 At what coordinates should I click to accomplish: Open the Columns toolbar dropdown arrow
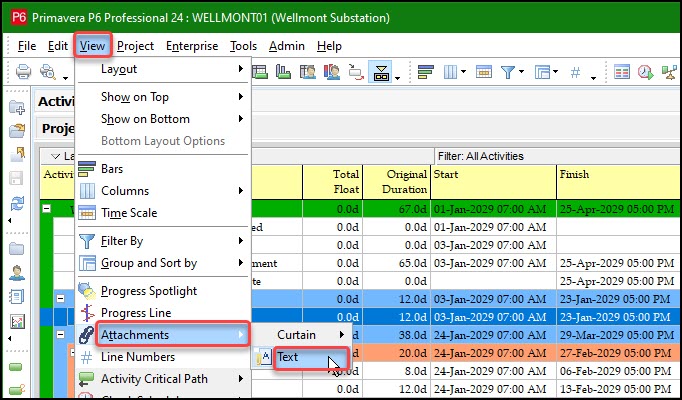click(463, 72)
